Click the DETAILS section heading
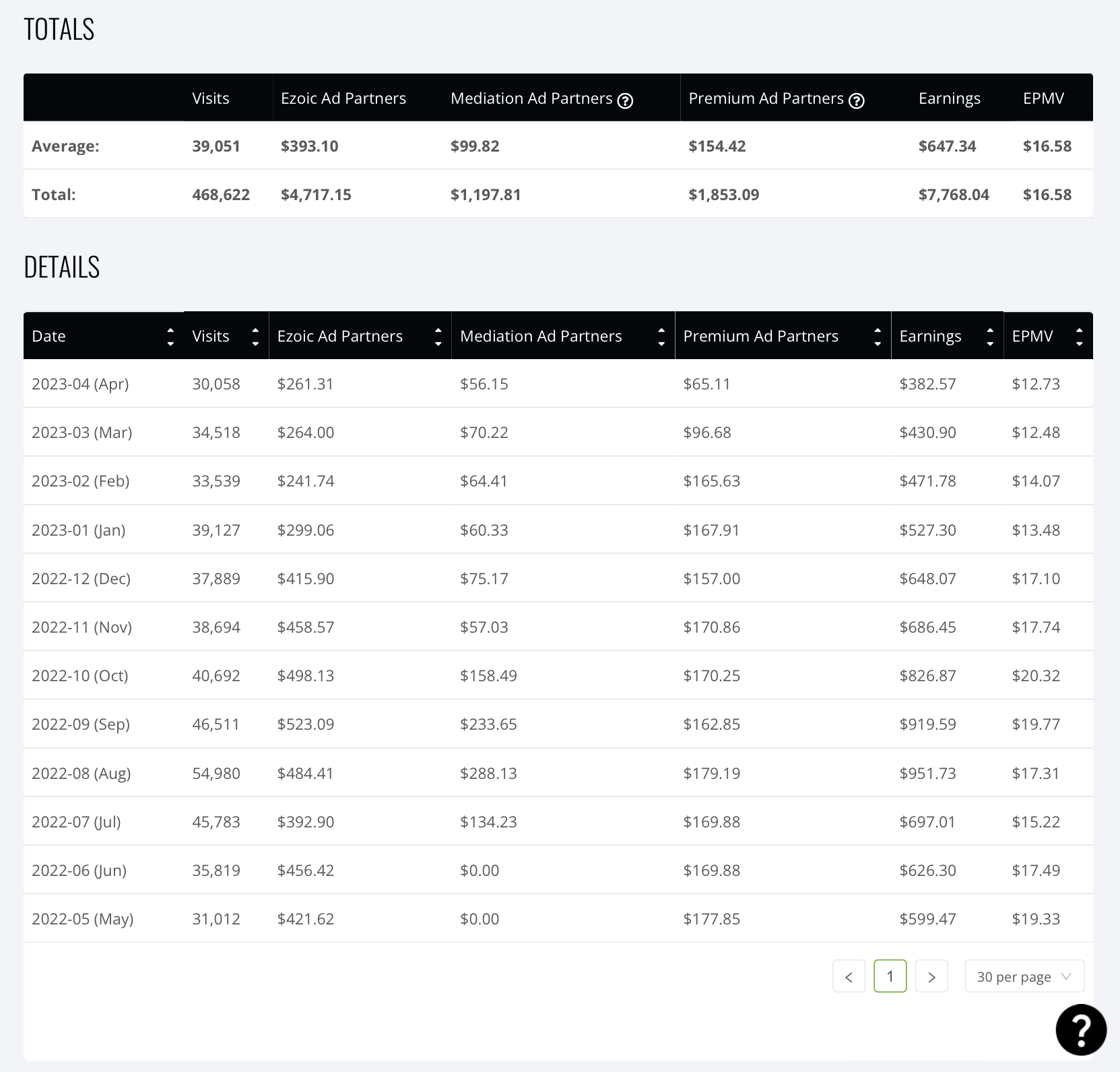The image size is (1120, 1072). (x=61, y=267)
